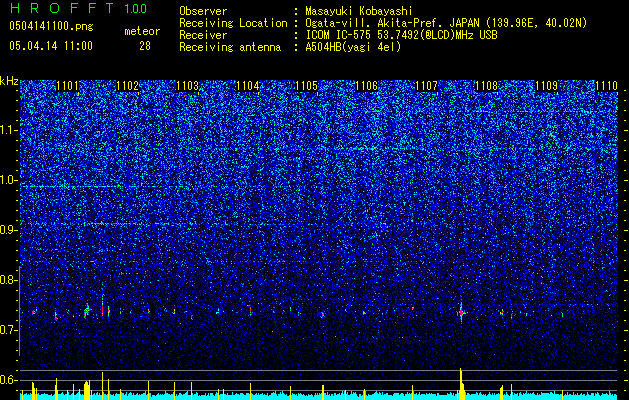
Task: Click the strong meteor echo before 1108
Action: tap(461, 312)
